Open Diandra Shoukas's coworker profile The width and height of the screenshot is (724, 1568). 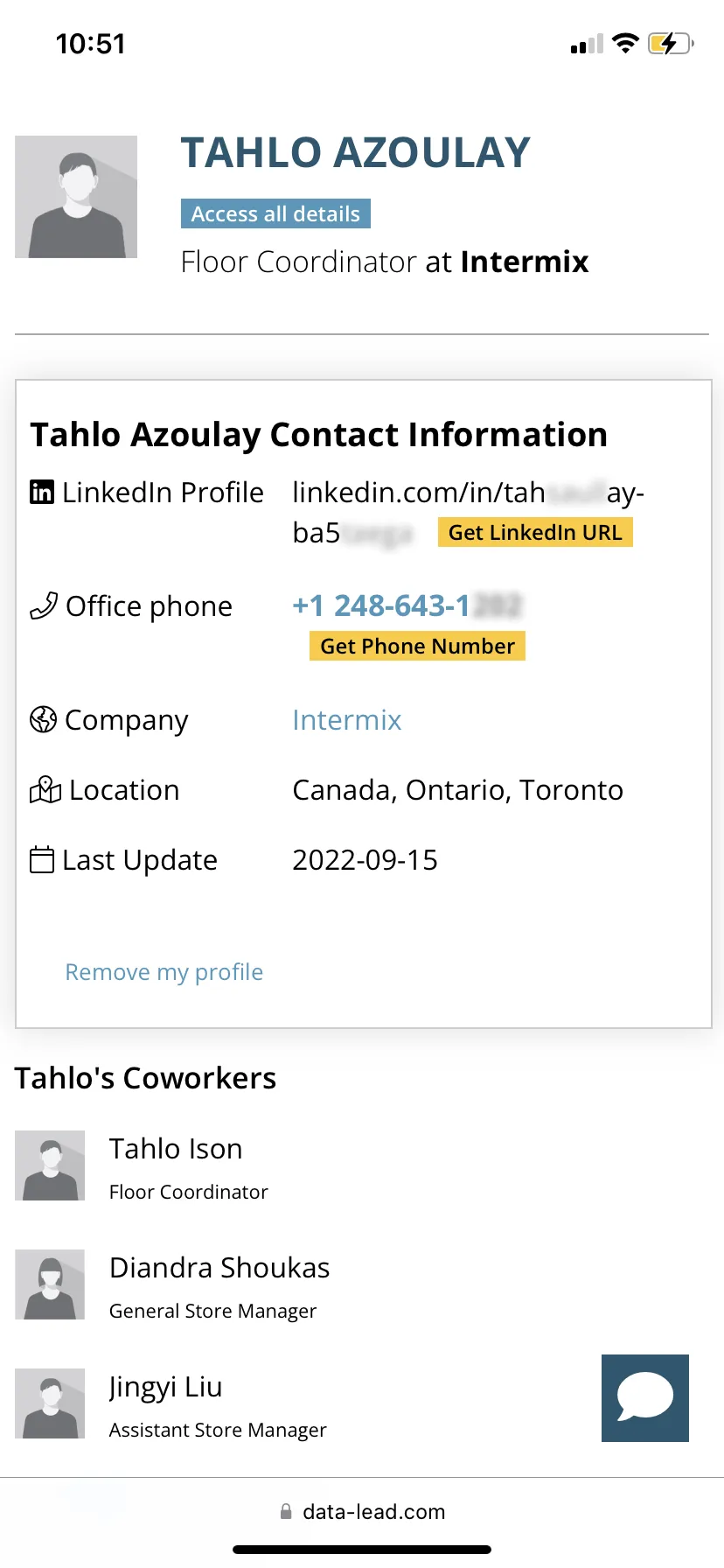219,1268
